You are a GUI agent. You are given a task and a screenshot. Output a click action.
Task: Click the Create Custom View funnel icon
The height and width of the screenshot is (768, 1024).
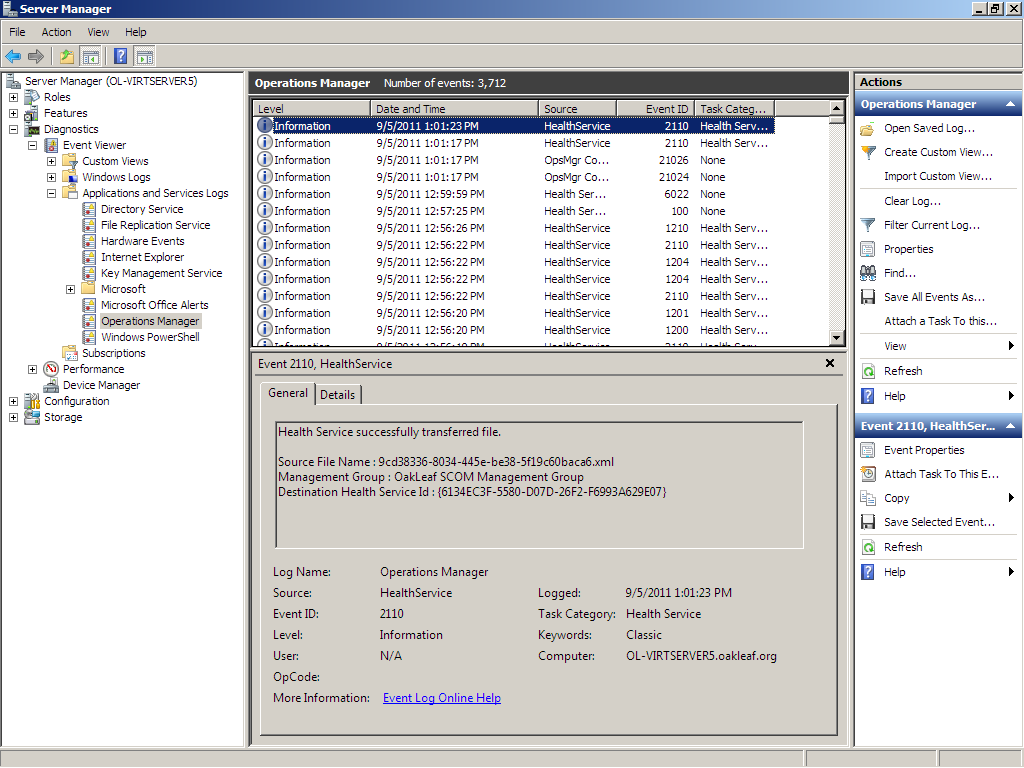pyautogui.click(x=868, y=152)
